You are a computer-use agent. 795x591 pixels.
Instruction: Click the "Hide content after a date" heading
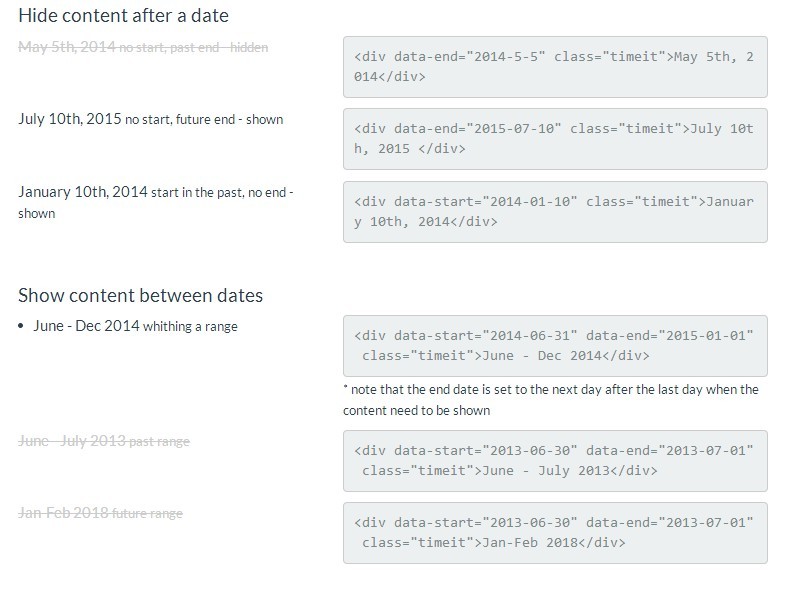pyautogui.click(x=123, y=15)
